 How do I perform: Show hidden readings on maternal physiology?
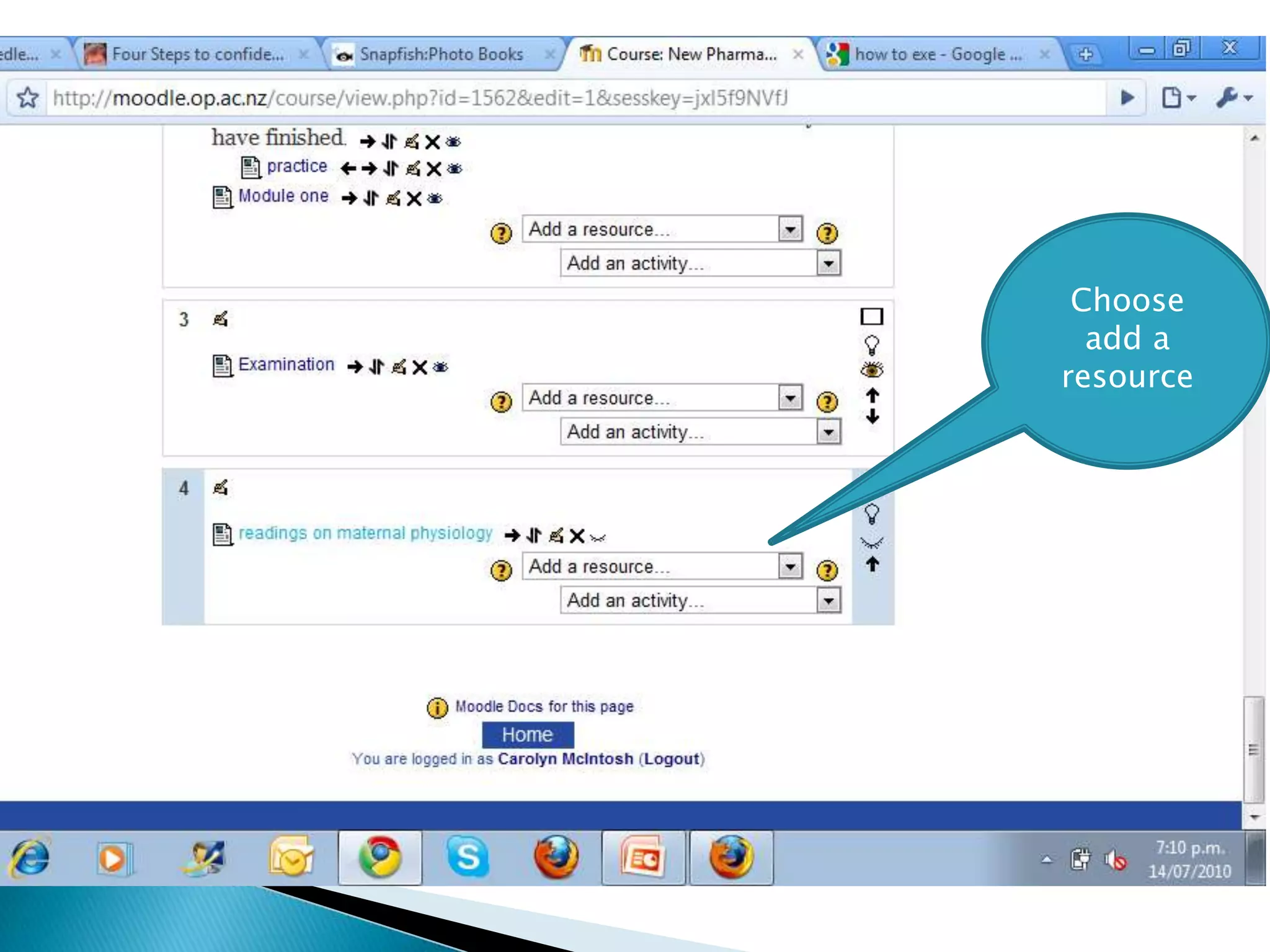pos(598,537)
